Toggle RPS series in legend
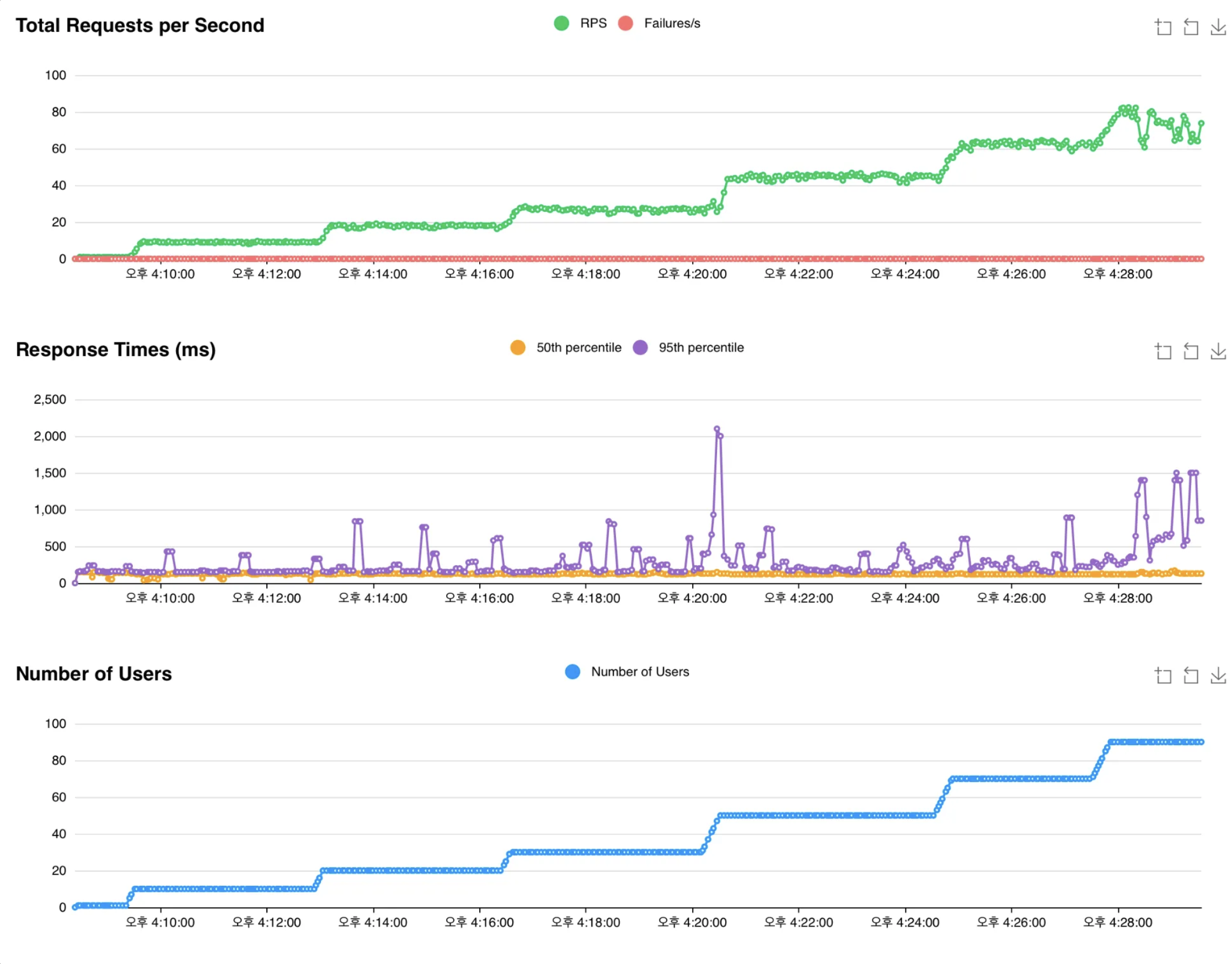The height and width of the screenshot is (964, 1232). tap(593, 23)
